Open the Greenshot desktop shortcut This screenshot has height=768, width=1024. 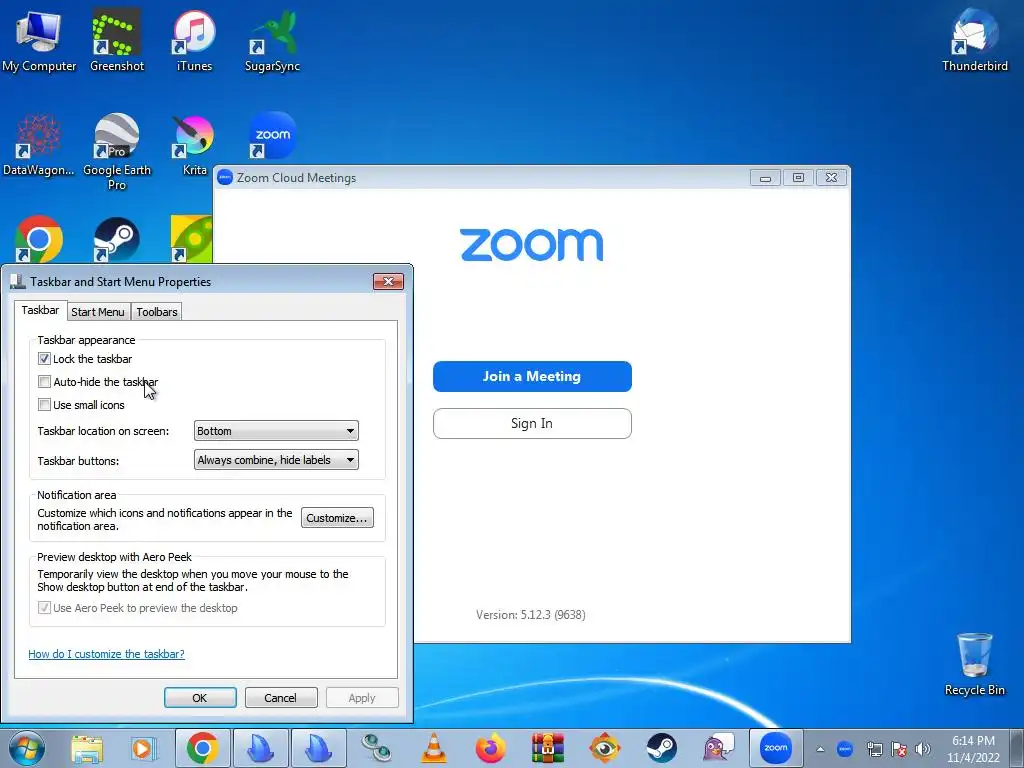coord(117,39)
